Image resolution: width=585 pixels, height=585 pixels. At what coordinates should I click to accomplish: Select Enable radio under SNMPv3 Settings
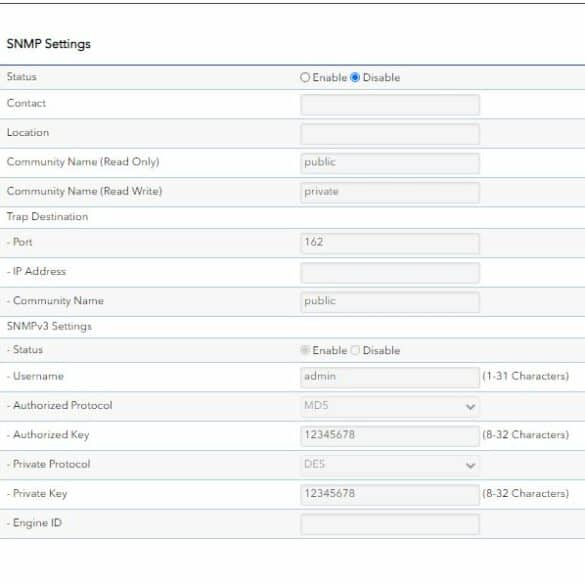coord(305,350)
